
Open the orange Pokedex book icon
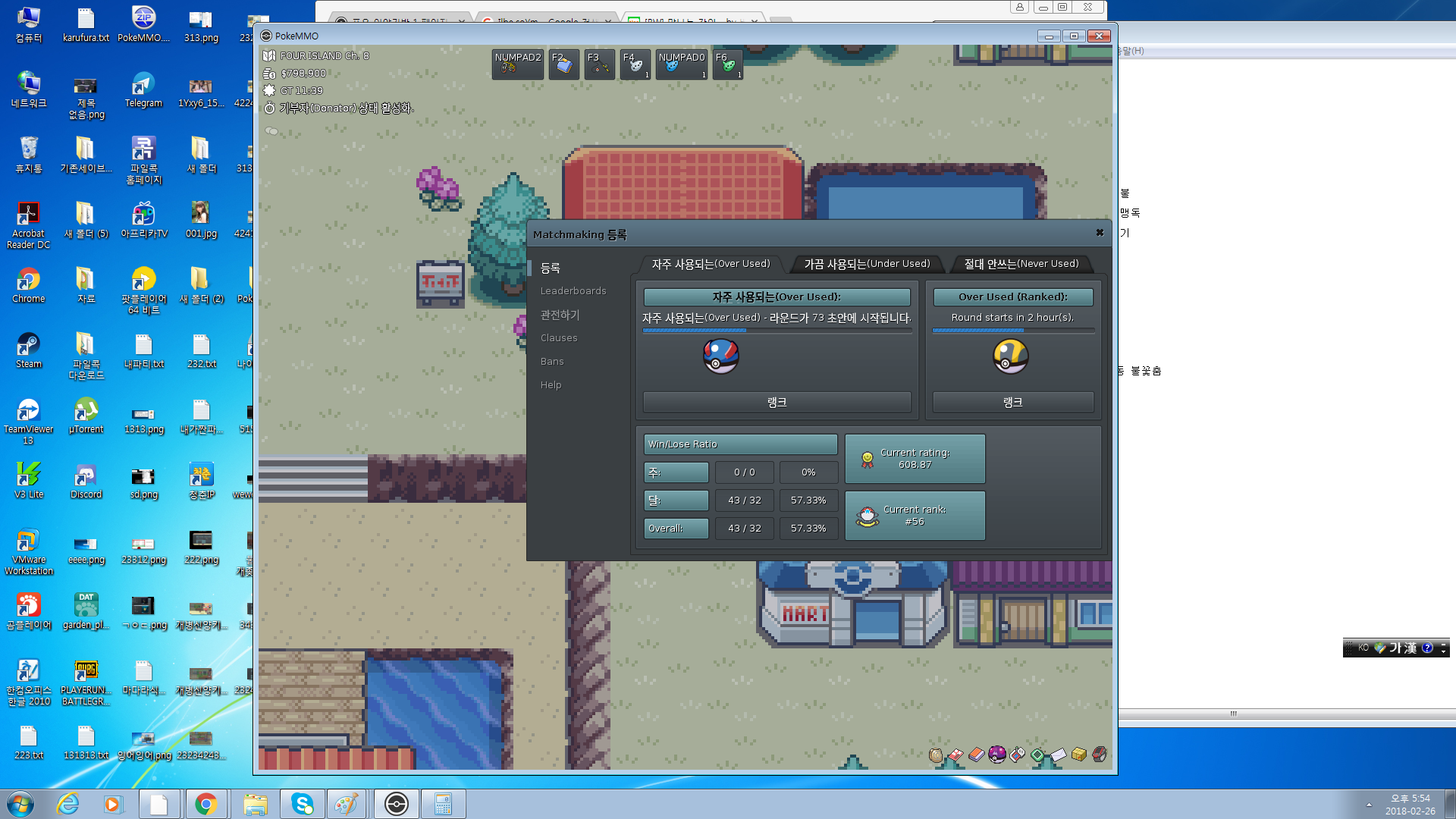[977, 755]
